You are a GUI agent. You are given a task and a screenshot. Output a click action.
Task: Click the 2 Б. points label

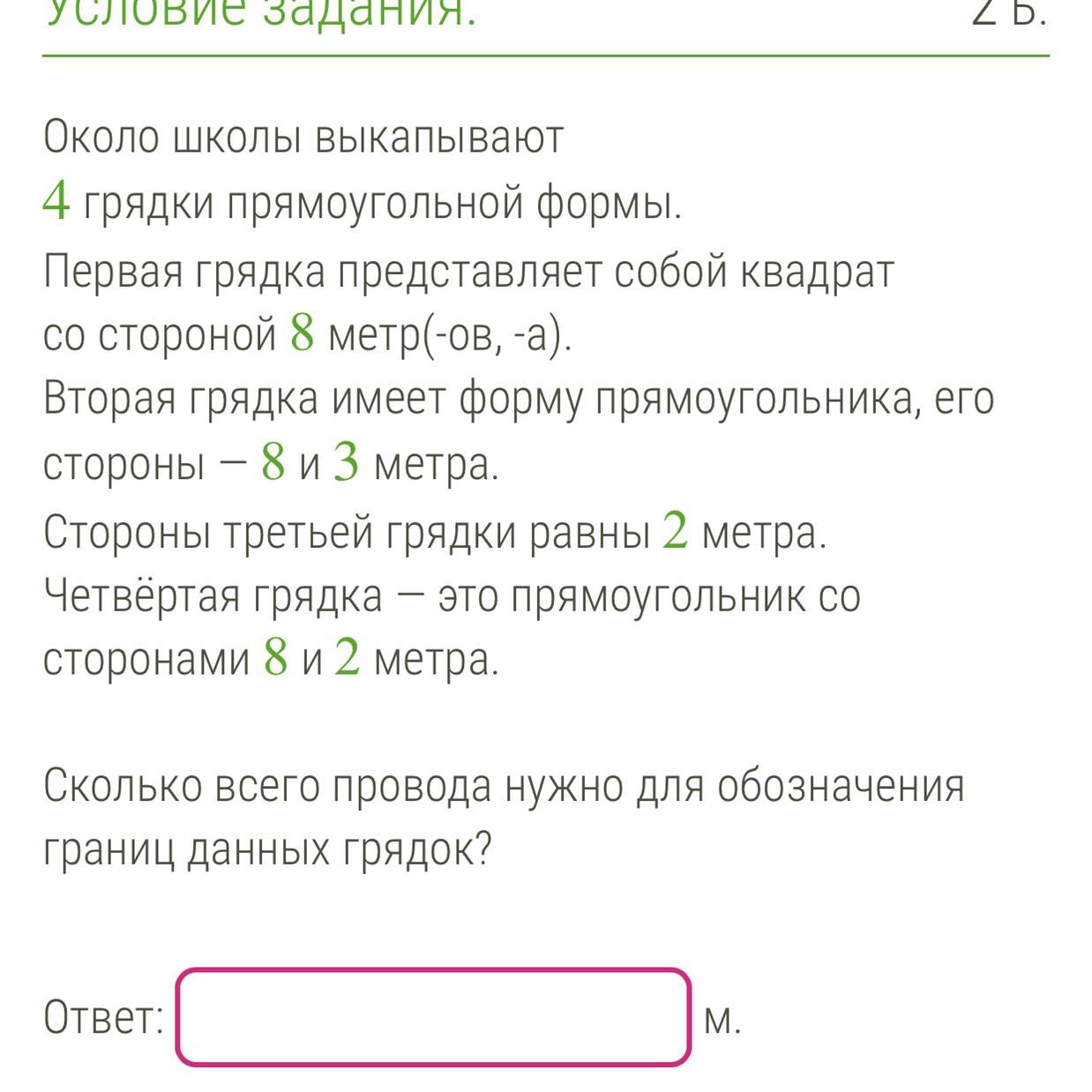pyautogui.click(x=1010, y=12)
